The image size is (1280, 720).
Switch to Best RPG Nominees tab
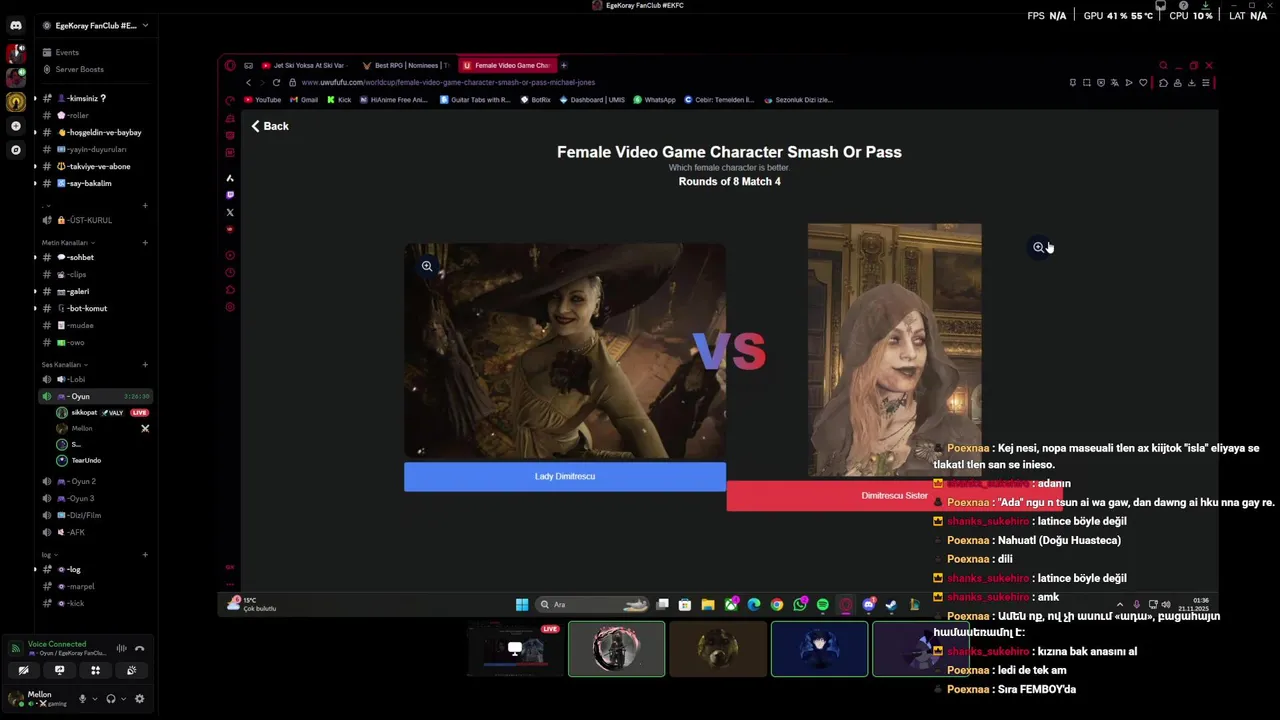coord(405,65)
